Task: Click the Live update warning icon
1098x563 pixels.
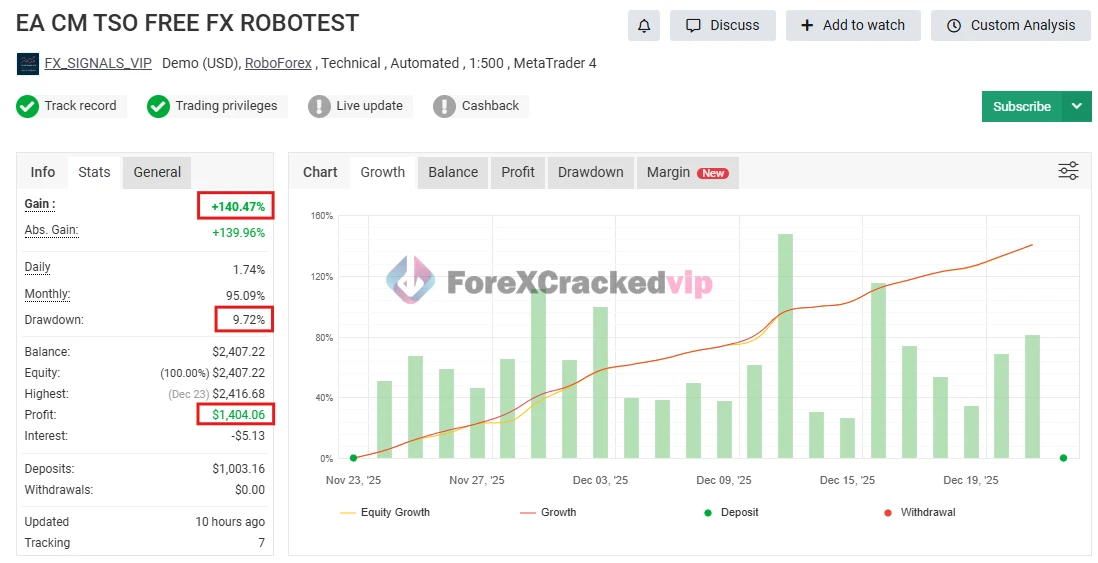Action: pyautogui.click(x=319, y=106)
